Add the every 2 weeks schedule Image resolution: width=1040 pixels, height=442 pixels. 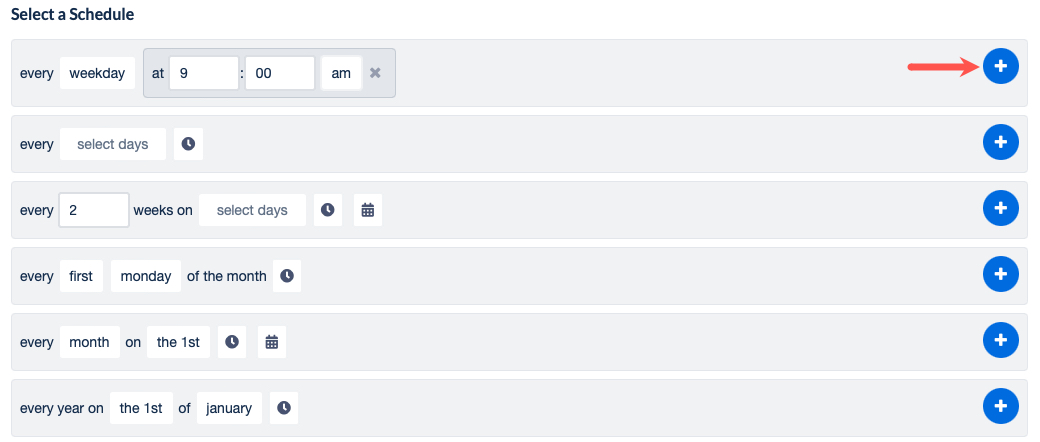click(1001, 208)
